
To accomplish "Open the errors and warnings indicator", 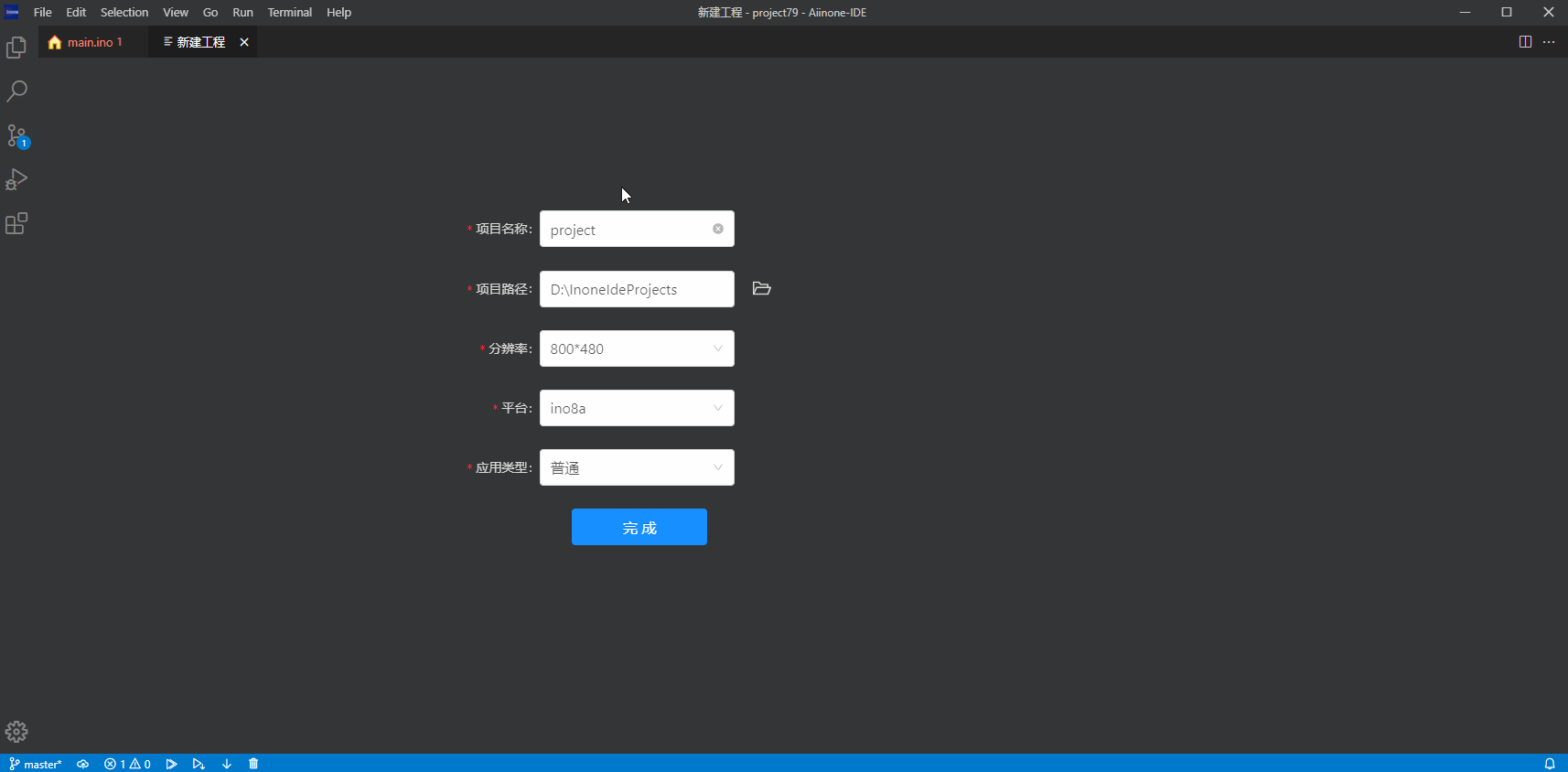I will (x=127, y=764).
